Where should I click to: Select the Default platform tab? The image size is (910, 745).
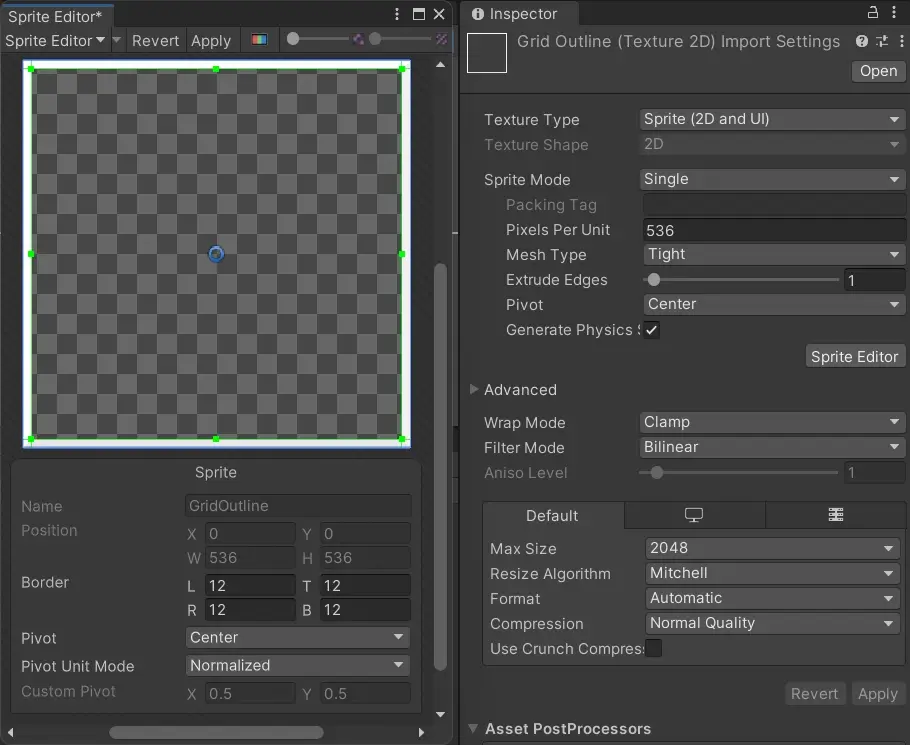(x=552, y=515)
